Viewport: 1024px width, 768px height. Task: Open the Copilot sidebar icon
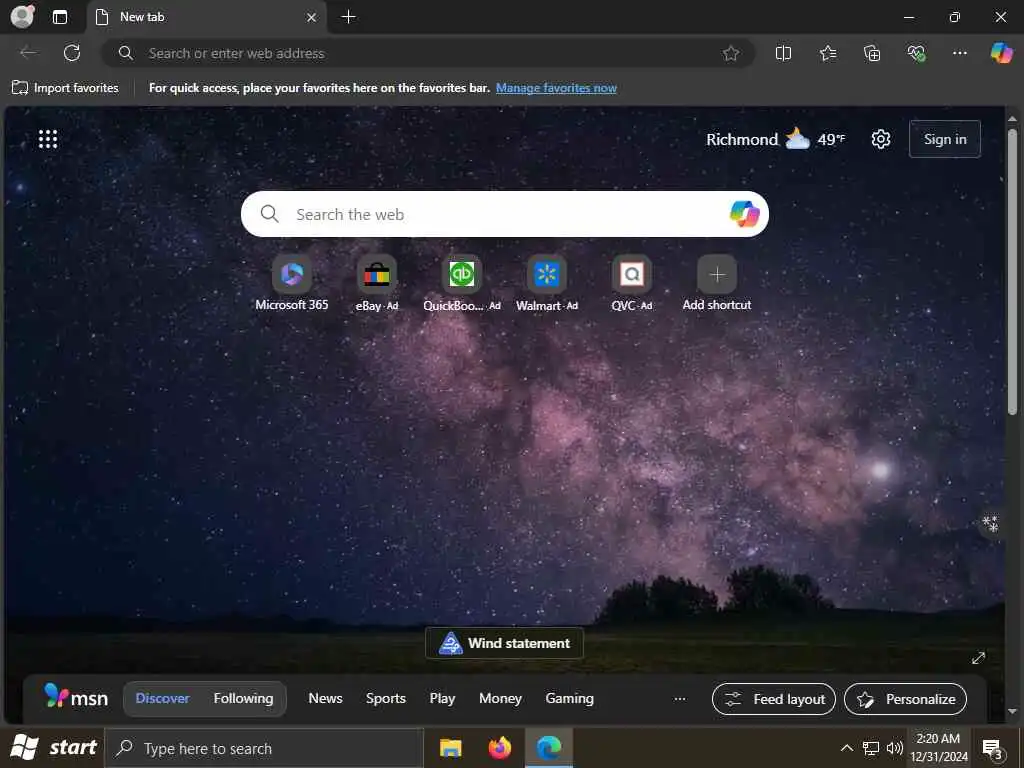tap(1002, 53)
